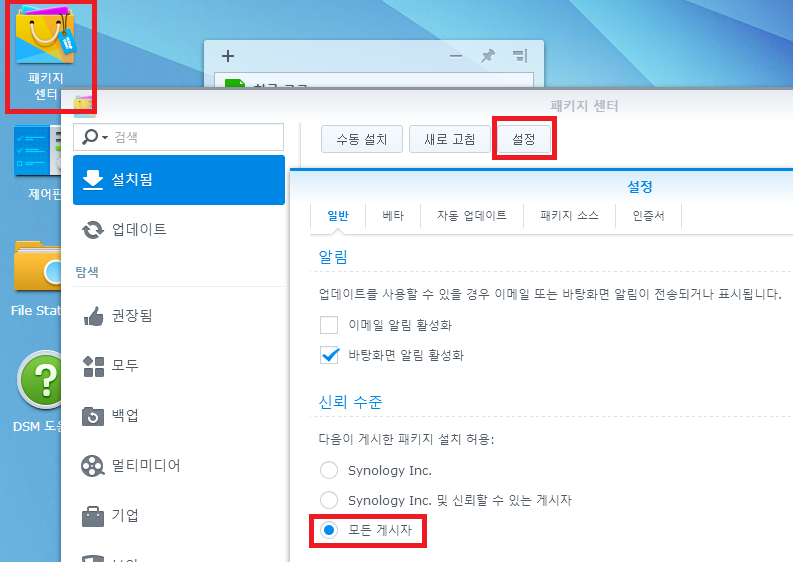Switch to the 자동 업데이트 tab

pyautogui.click(x=471, y=215)
